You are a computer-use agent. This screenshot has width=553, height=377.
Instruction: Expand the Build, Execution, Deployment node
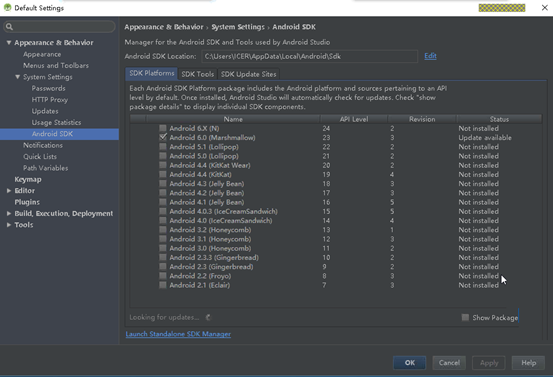[8, 213]
